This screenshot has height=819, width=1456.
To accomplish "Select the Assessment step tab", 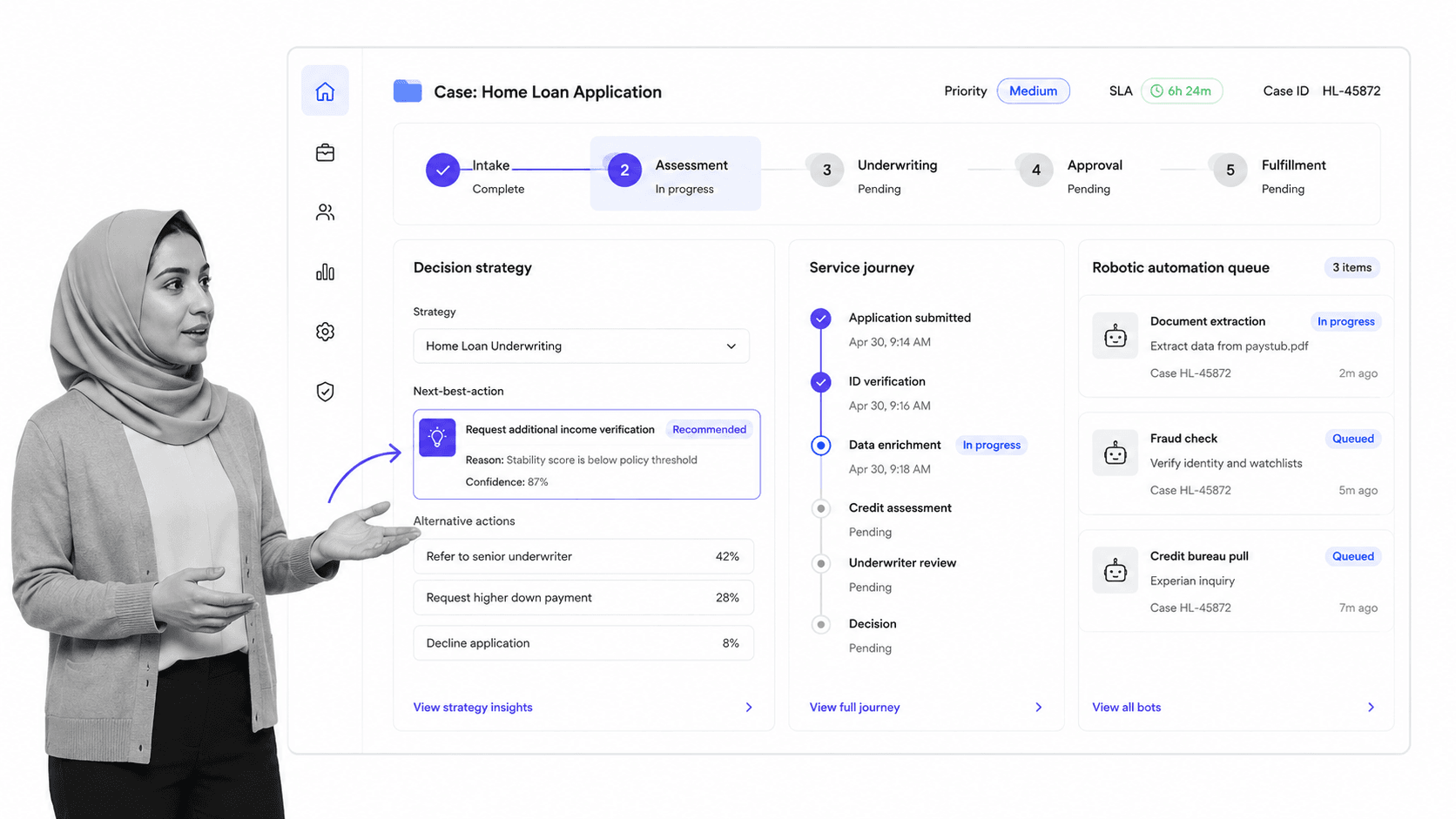I will click(x=675, y=173).
